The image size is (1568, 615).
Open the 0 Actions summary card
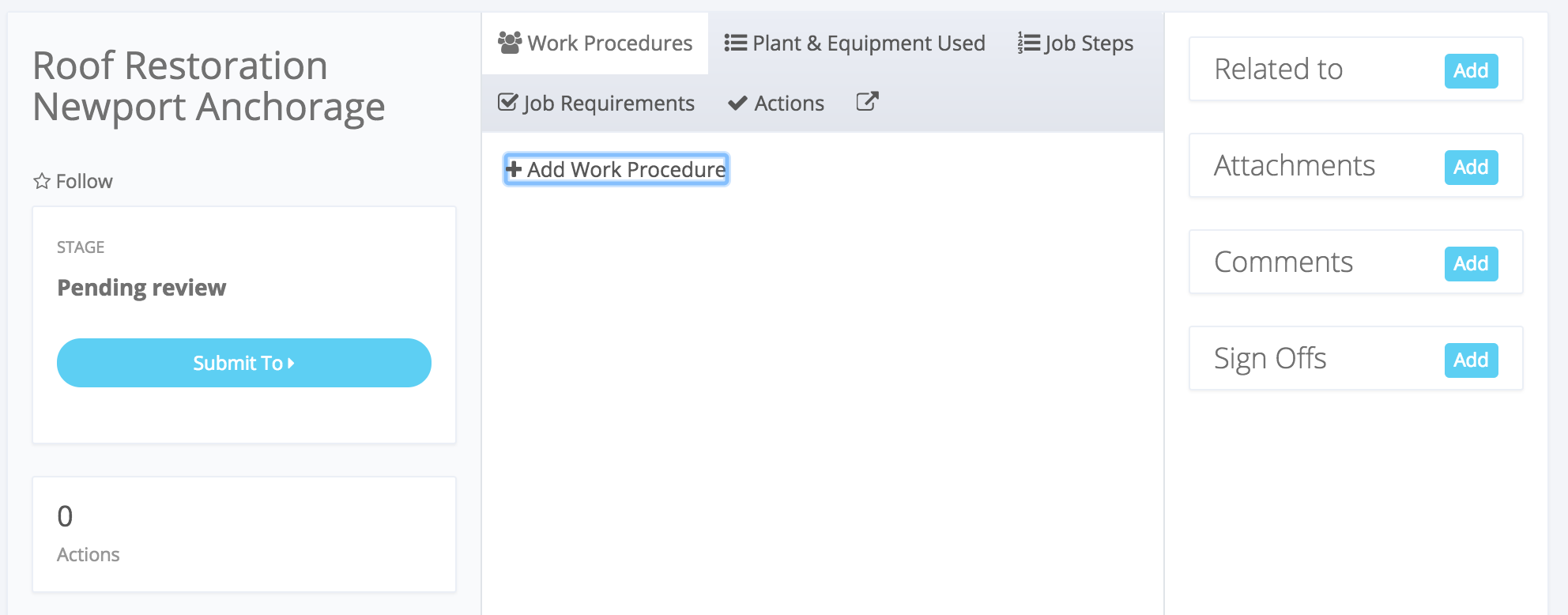point(243,534)
